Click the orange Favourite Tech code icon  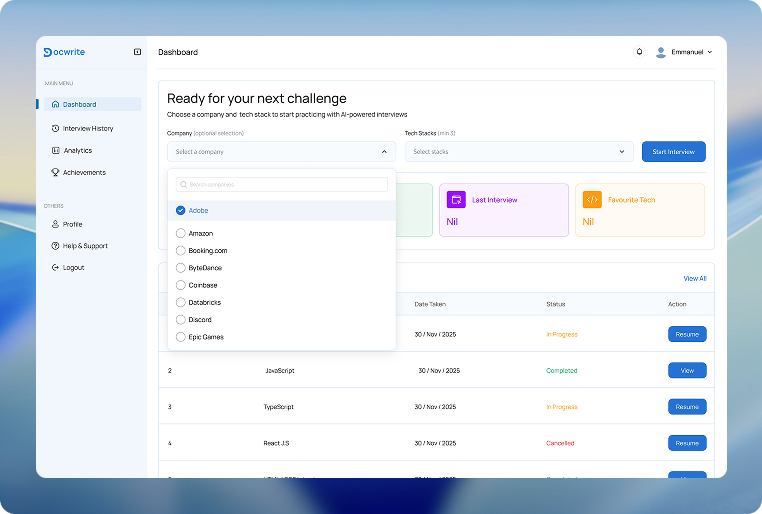[x=592, y=200]
